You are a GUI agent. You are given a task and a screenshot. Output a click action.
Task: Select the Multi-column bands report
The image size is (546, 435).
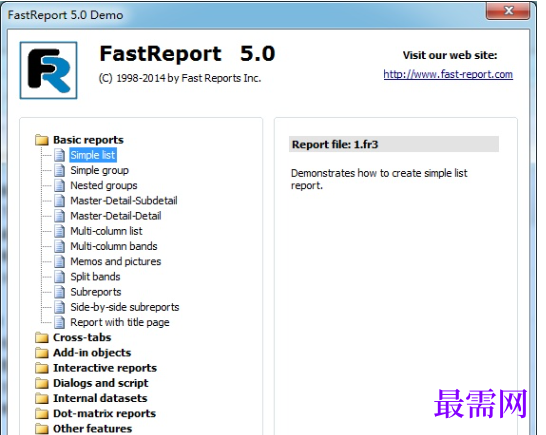click(x=114, y=246)
